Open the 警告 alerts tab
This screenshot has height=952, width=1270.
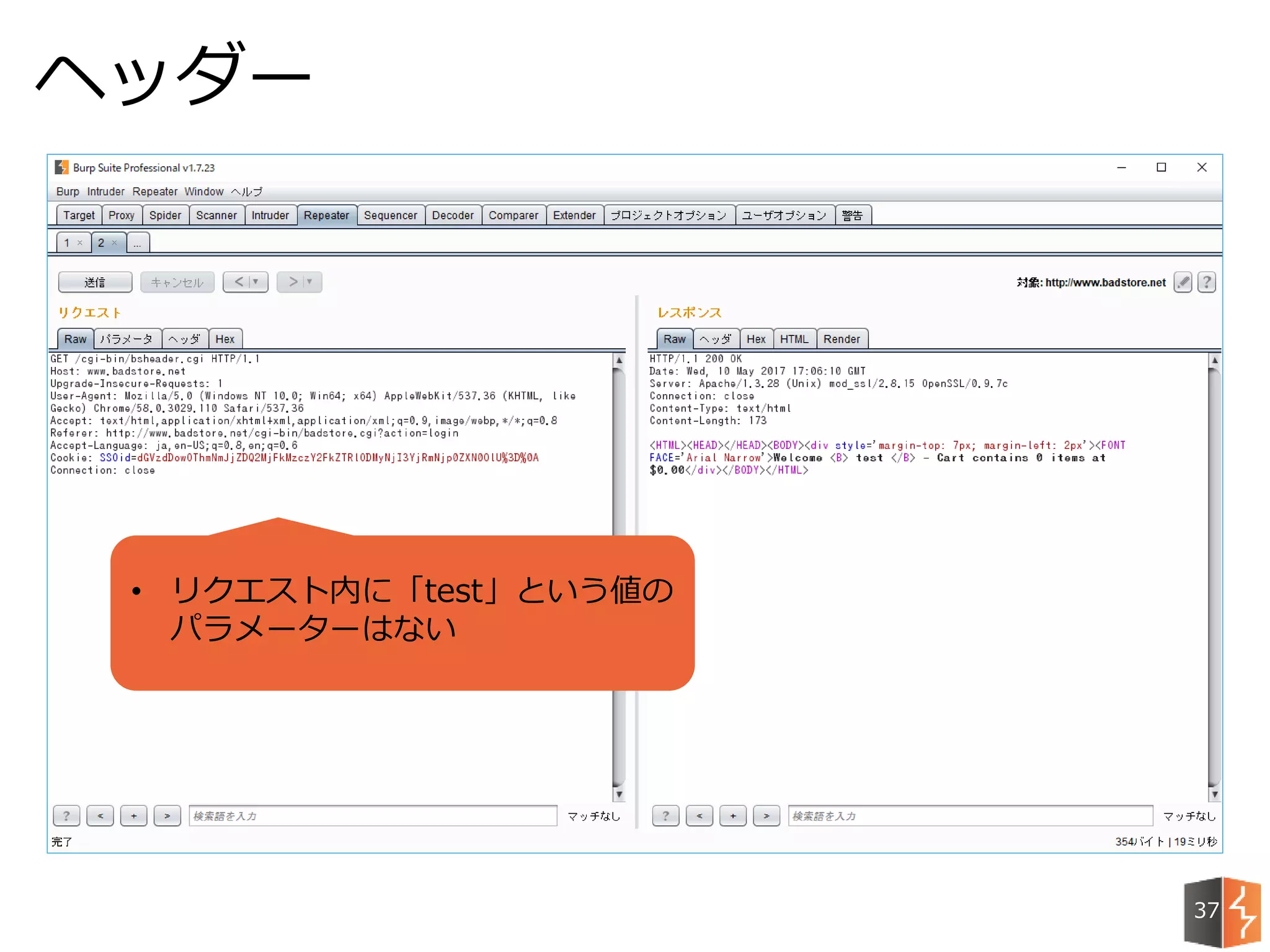click(x=853, y=215)
